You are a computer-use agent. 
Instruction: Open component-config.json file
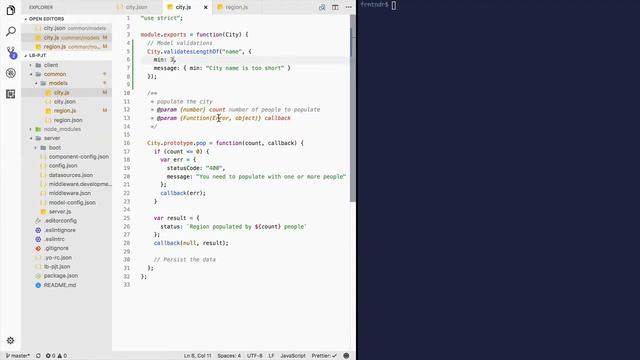pyautogui.click(x=79, y=157)
